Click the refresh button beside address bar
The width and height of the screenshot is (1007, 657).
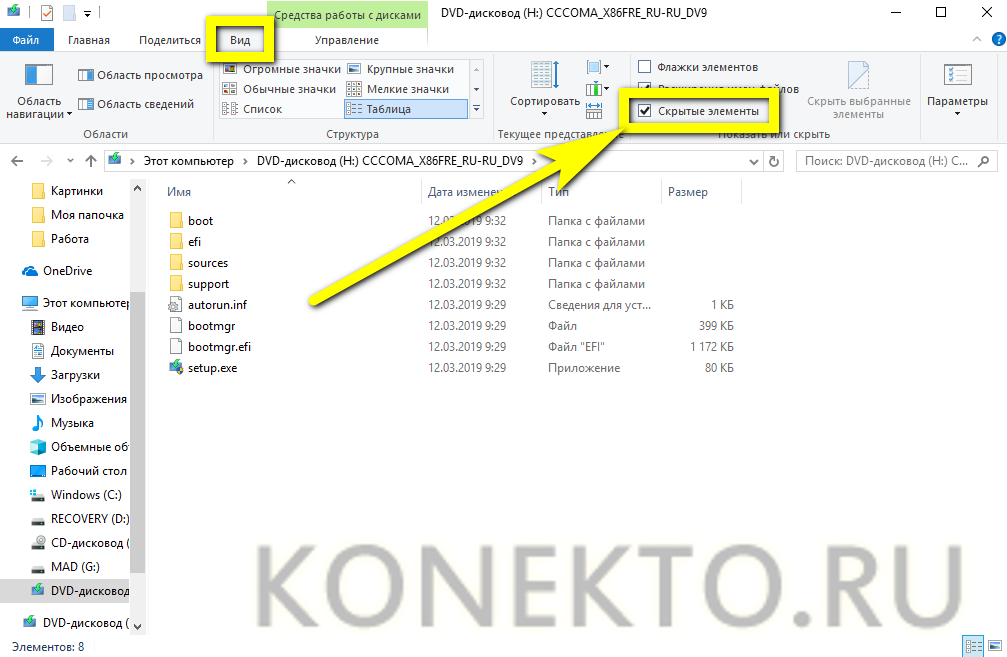773,161
